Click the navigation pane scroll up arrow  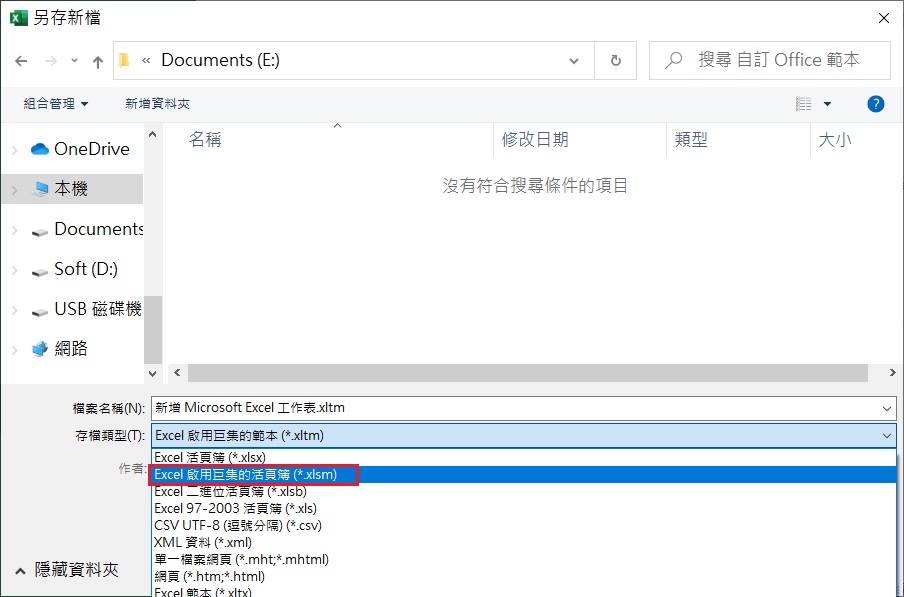152,134
